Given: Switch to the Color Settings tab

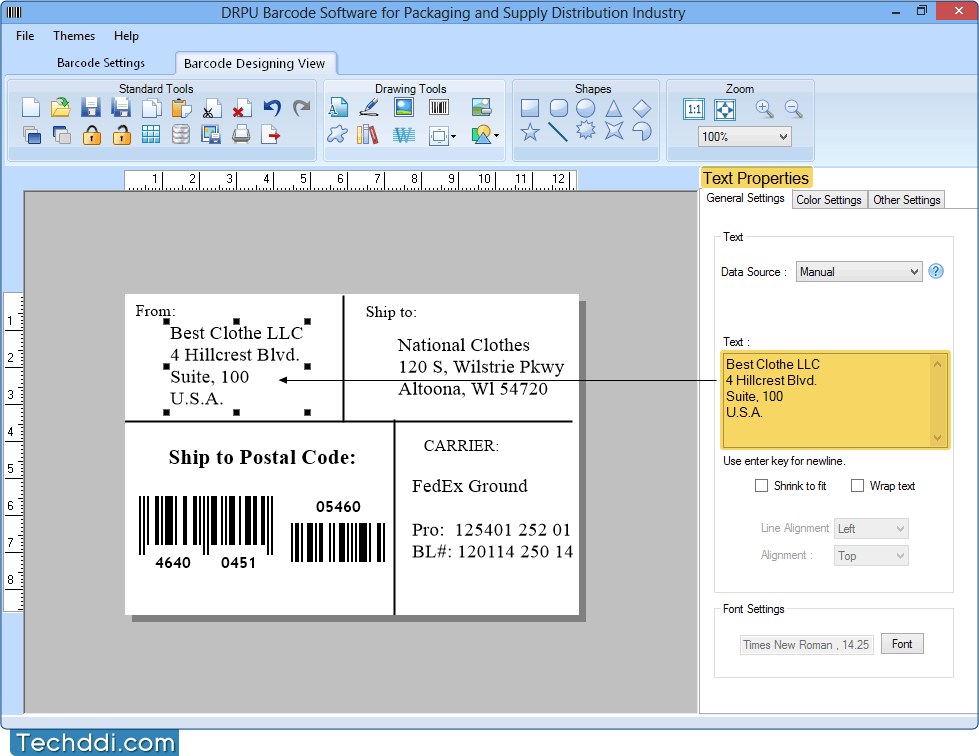Looking at the screenshot, I should (829, 200).
